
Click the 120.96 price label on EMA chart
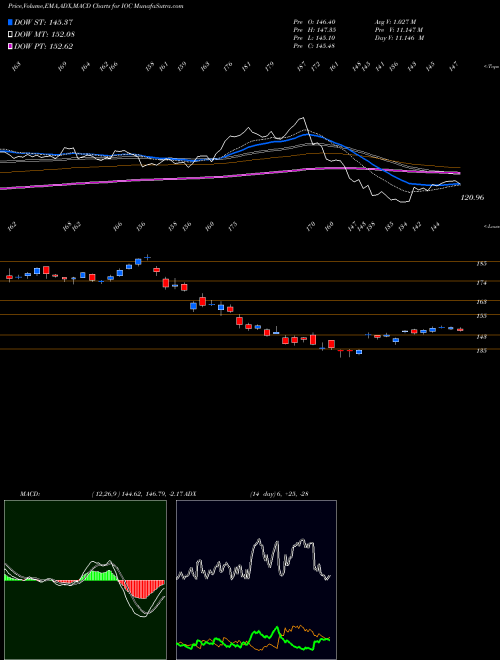(x=473, y=197)
